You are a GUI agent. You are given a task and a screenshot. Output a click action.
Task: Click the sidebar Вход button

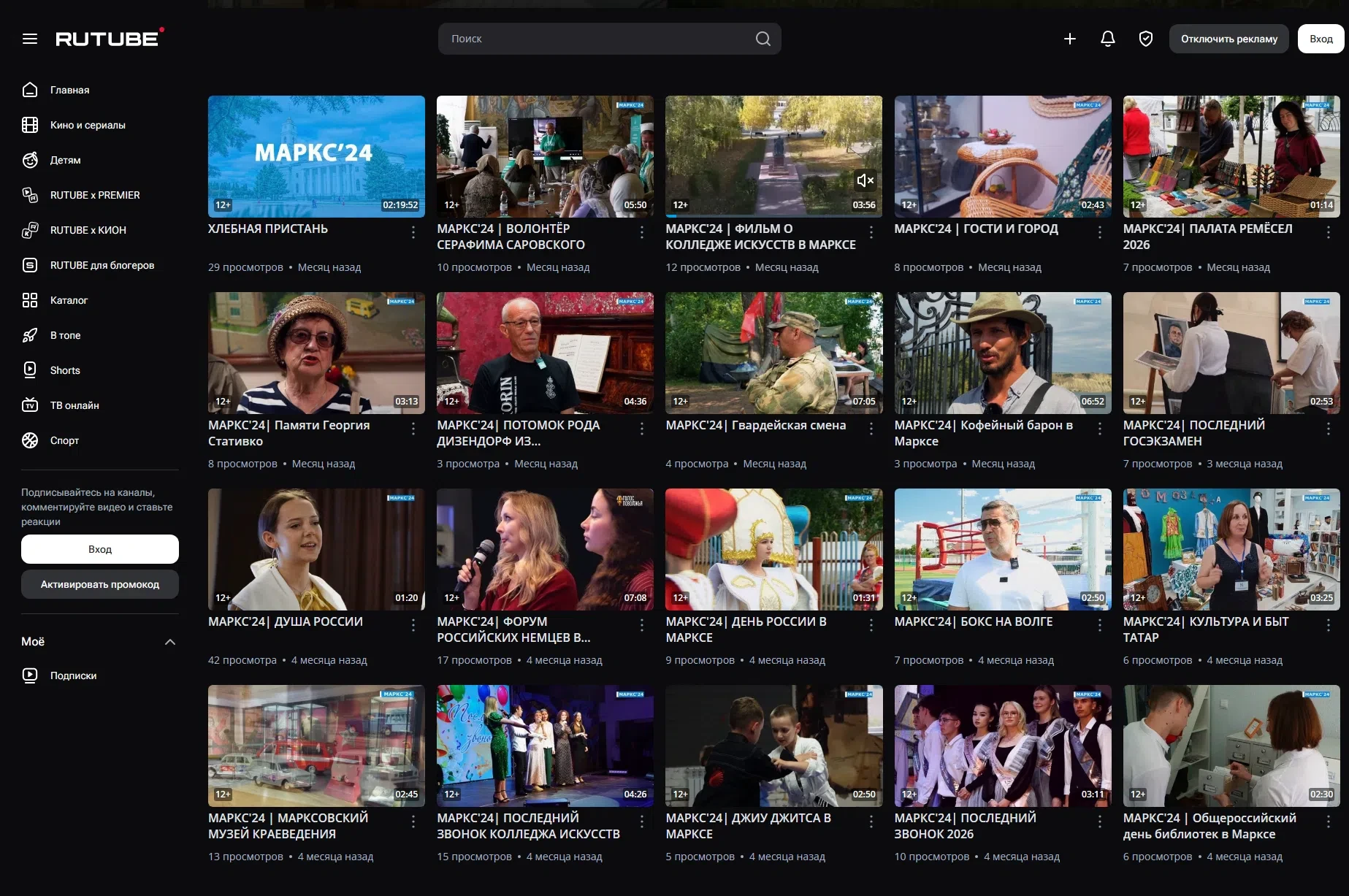click(100, 549)
